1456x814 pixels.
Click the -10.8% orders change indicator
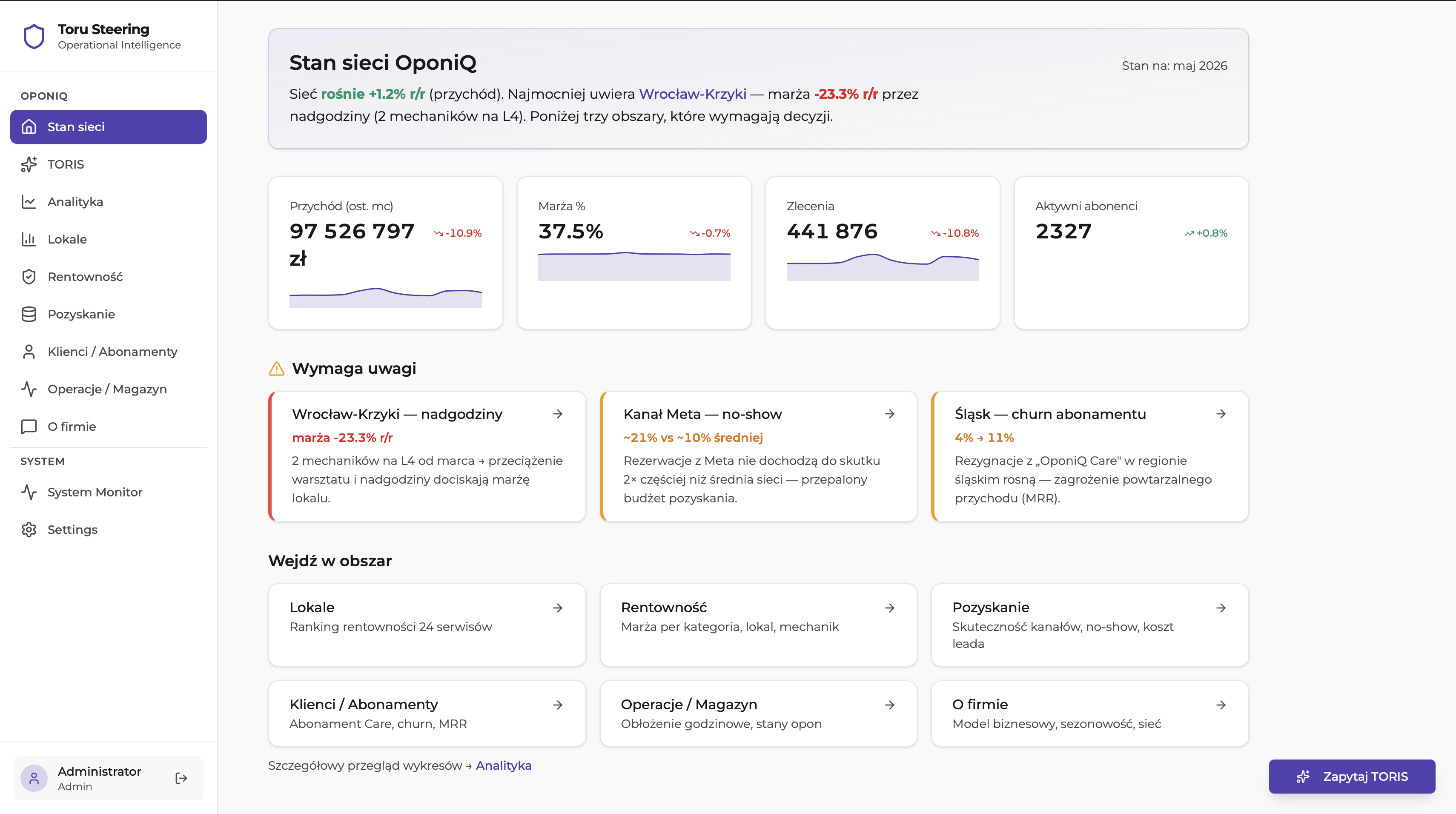pyautogui.click(x=954, y=233)
